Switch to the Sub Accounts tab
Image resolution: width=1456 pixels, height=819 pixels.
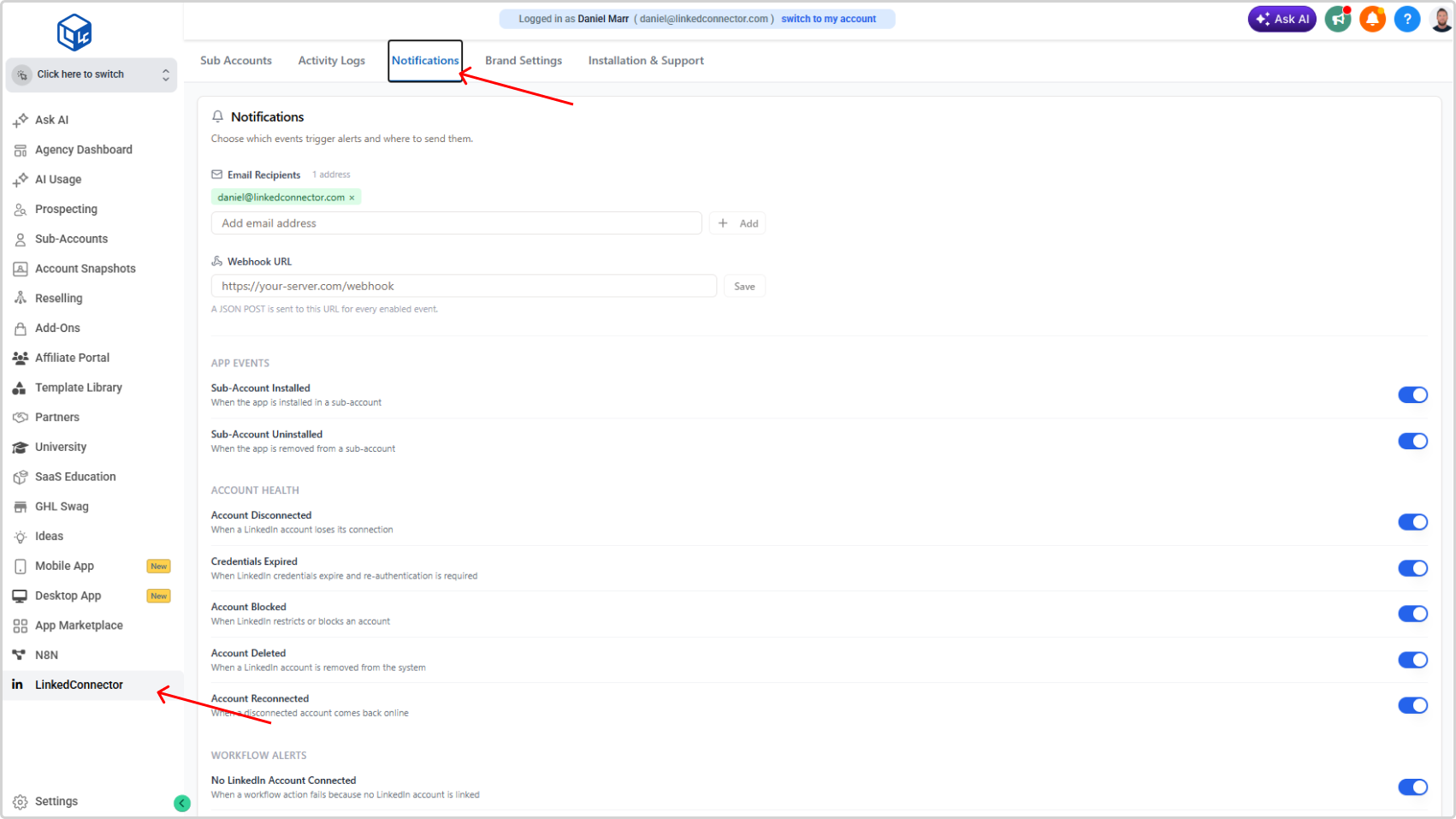[x=236, y=61]
